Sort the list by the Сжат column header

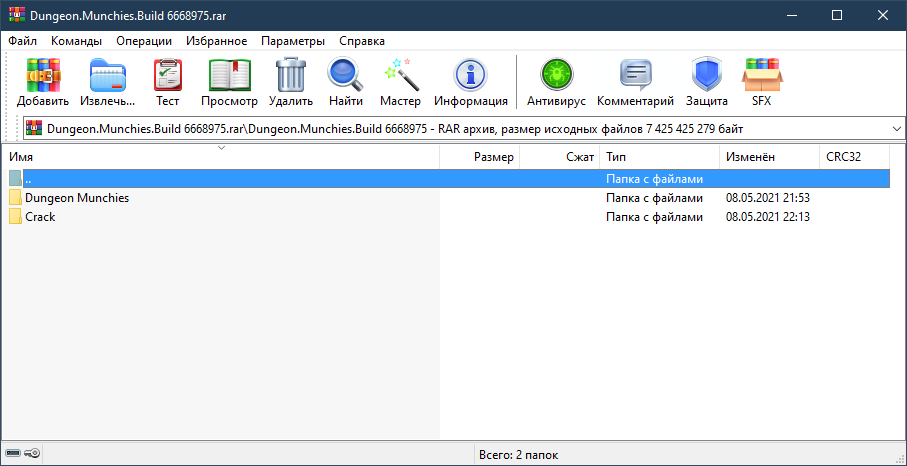(560, 157)
